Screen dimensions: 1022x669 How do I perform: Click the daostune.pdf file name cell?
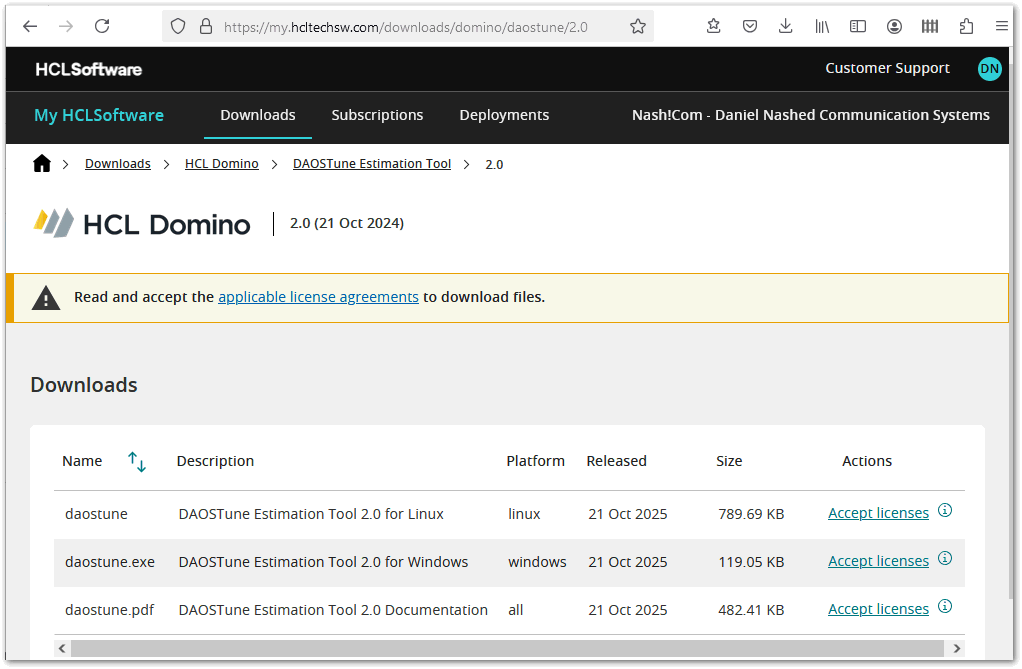(110, 610)
